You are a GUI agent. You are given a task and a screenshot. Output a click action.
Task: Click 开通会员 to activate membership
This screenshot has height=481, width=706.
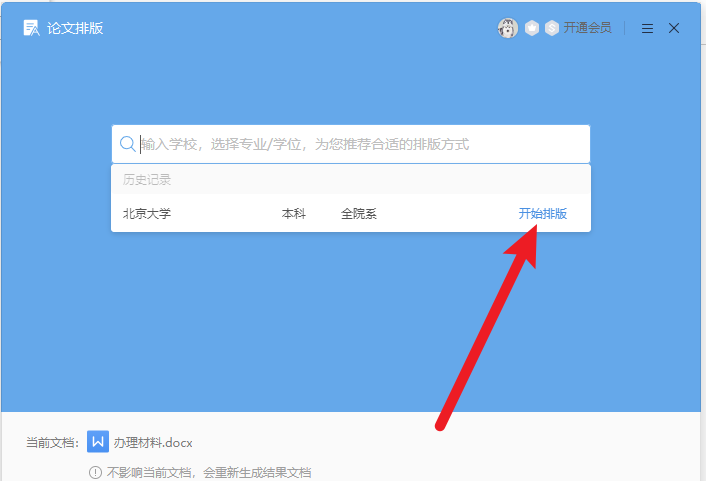point(588,28)
